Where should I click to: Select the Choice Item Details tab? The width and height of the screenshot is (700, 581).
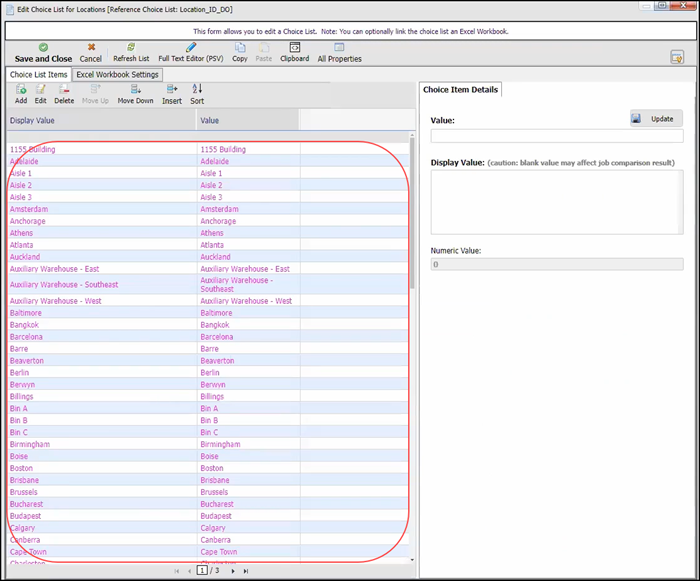pos(460,90)
